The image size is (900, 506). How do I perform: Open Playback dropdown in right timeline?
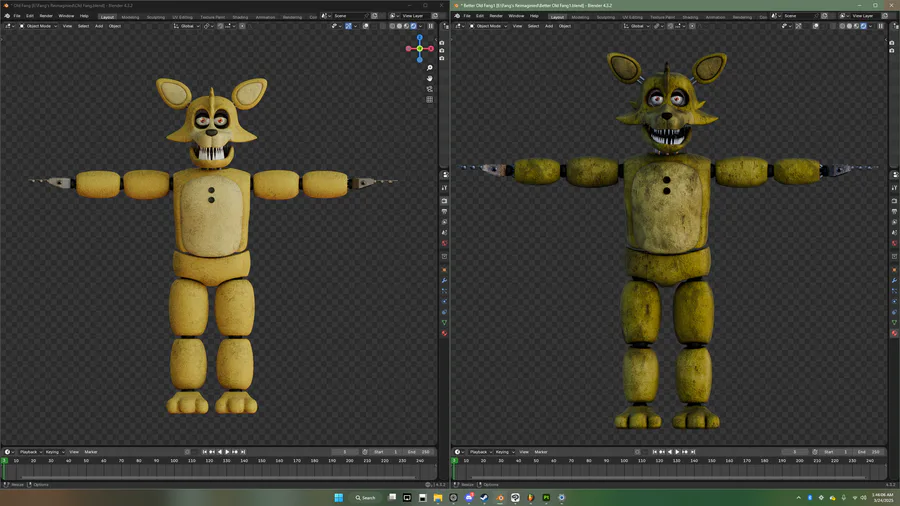coord(481,452)
